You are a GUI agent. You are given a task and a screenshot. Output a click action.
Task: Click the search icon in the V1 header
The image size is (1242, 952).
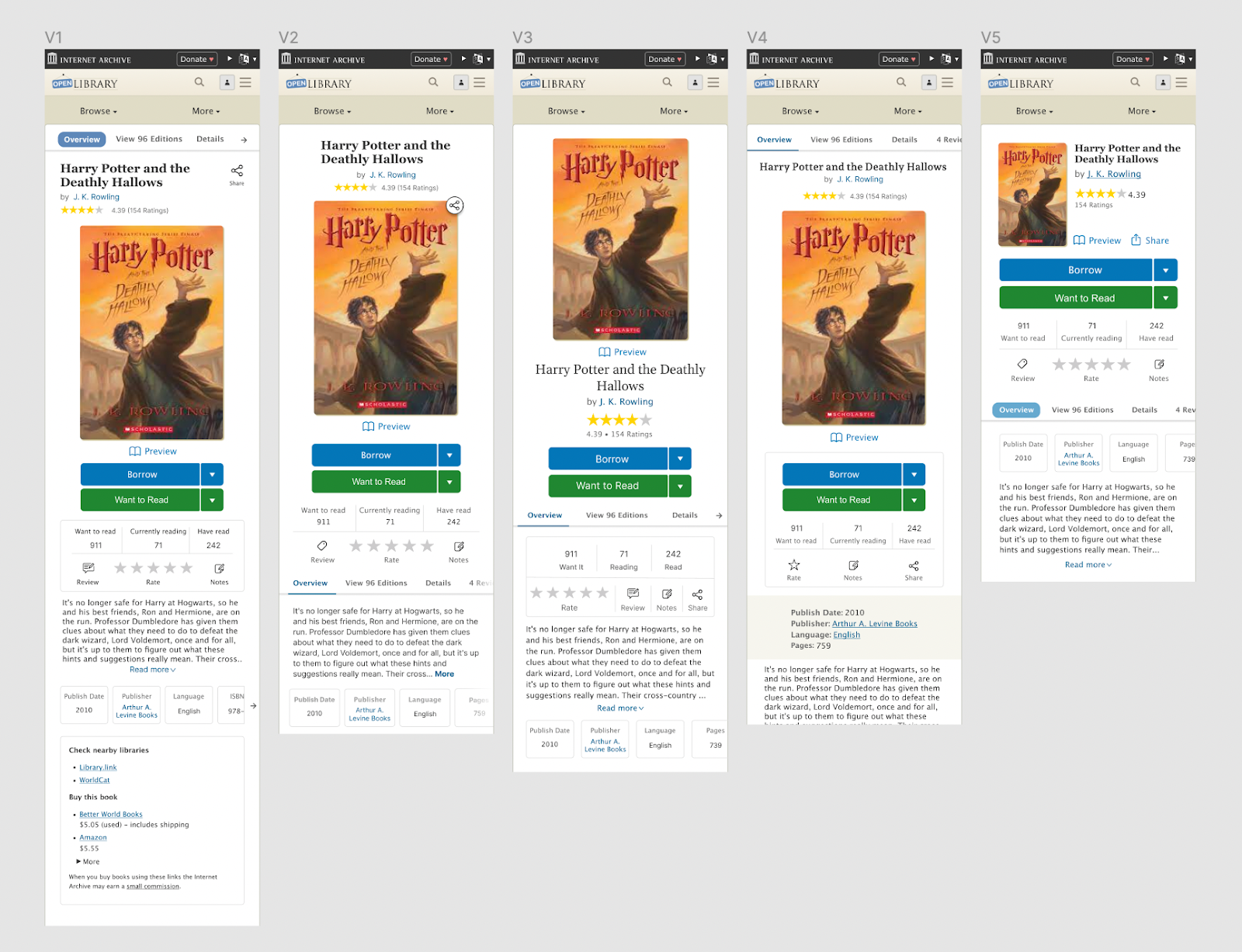(x=199, y=82)
